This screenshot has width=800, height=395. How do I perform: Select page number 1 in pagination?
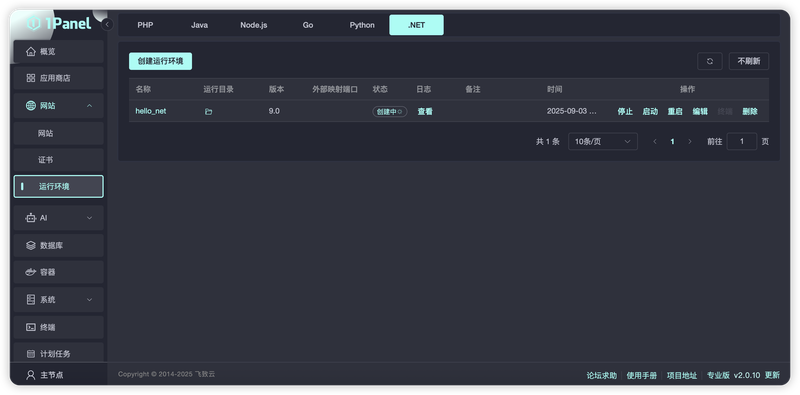click(672, 141)
